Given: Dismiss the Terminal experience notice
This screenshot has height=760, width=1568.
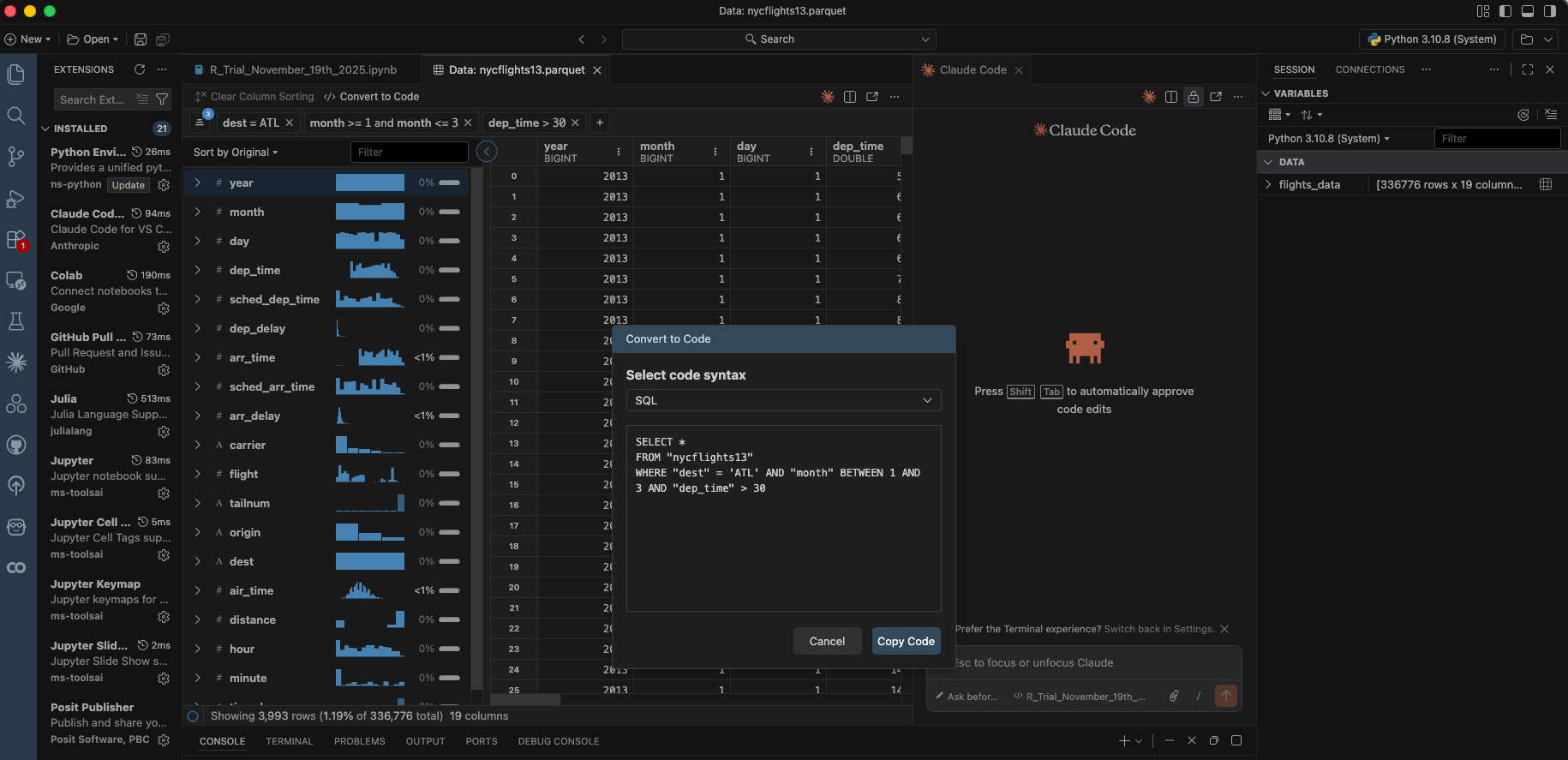Looking at the screenshot, I should click(1224, 629).
